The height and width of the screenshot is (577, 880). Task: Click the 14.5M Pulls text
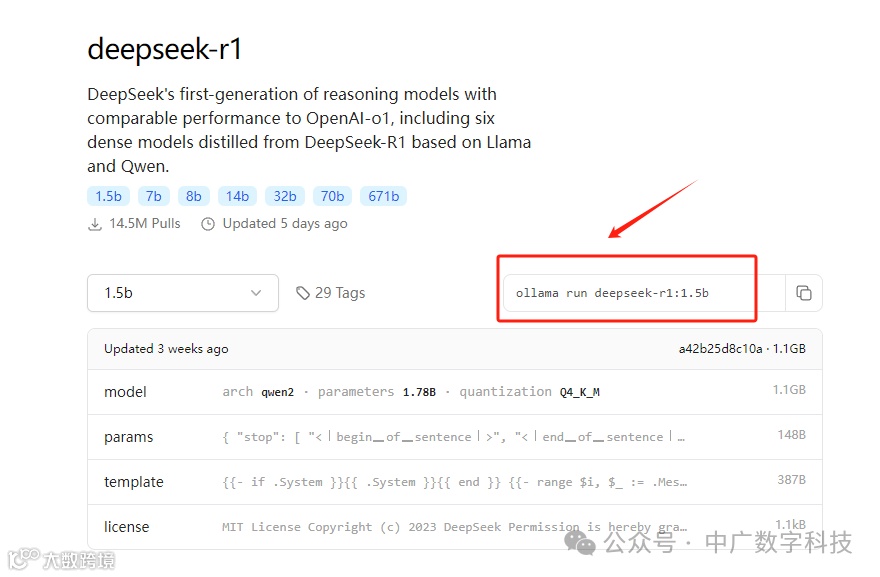point(145,223)
